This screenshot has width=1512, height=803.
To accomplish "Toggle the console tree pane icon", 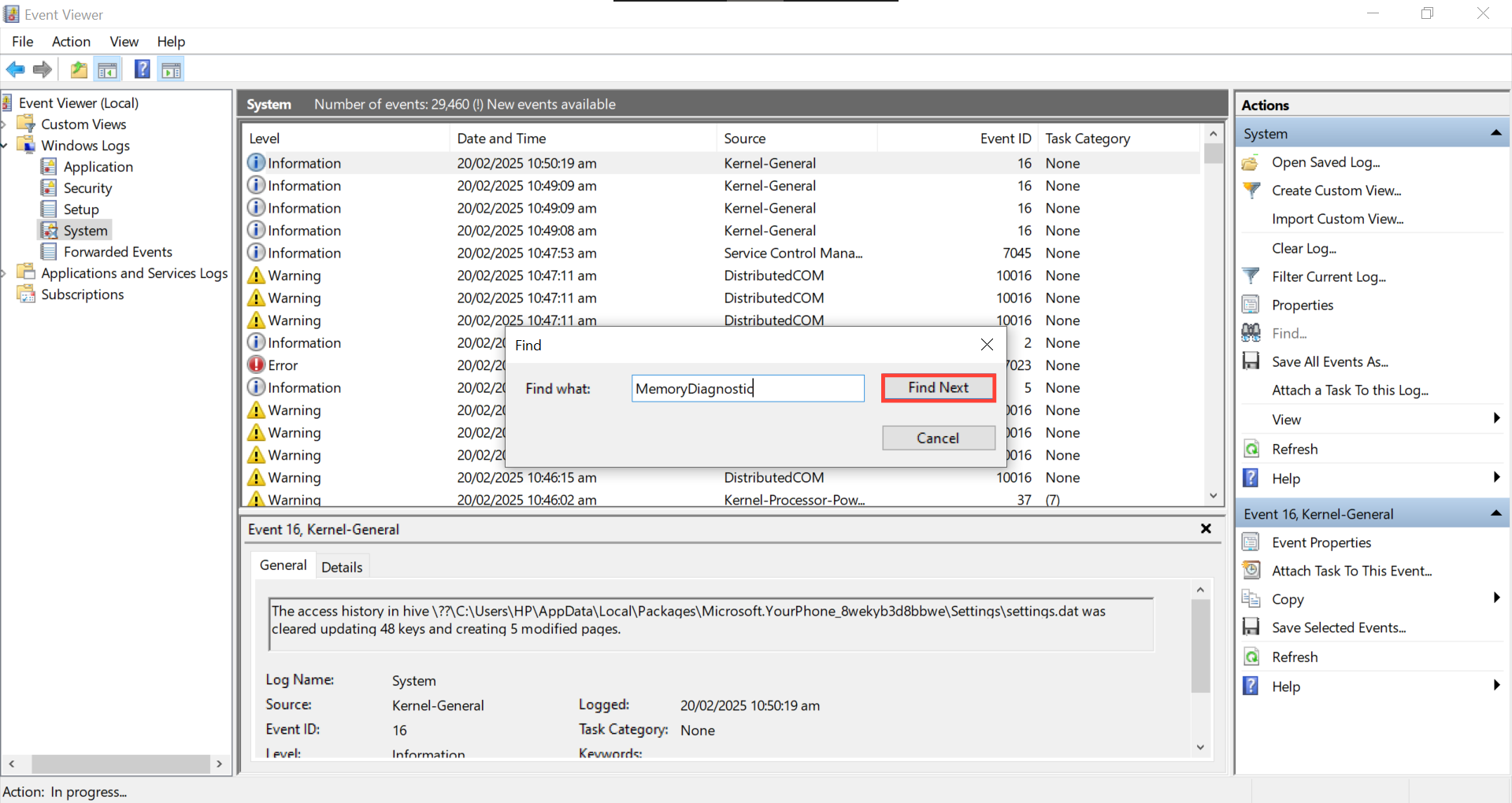I will [108, 70].
